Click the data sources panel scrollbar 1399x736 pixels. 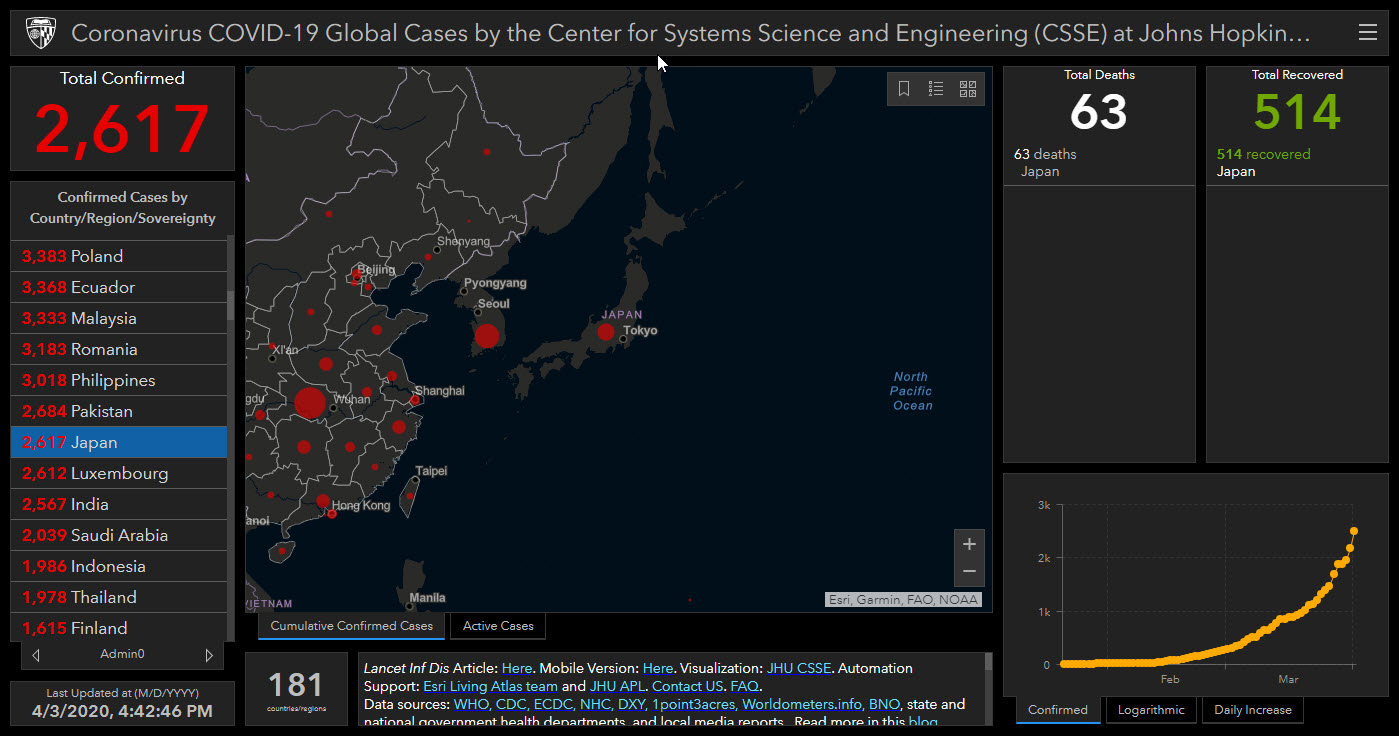[988, 661]
